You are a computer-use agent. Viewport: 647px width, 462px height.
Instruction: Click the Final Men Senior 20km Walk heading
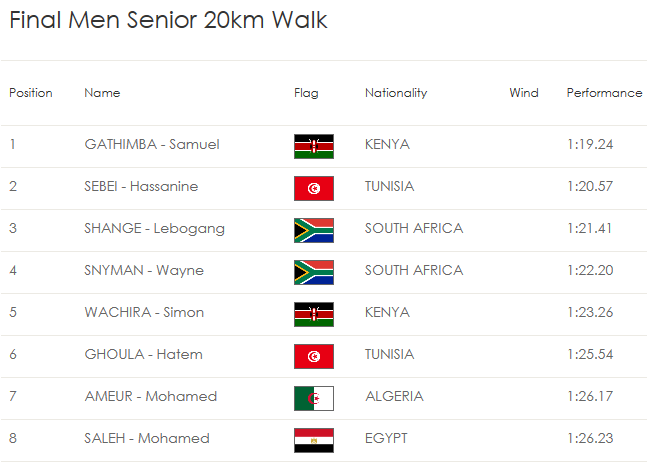point(168,20)
